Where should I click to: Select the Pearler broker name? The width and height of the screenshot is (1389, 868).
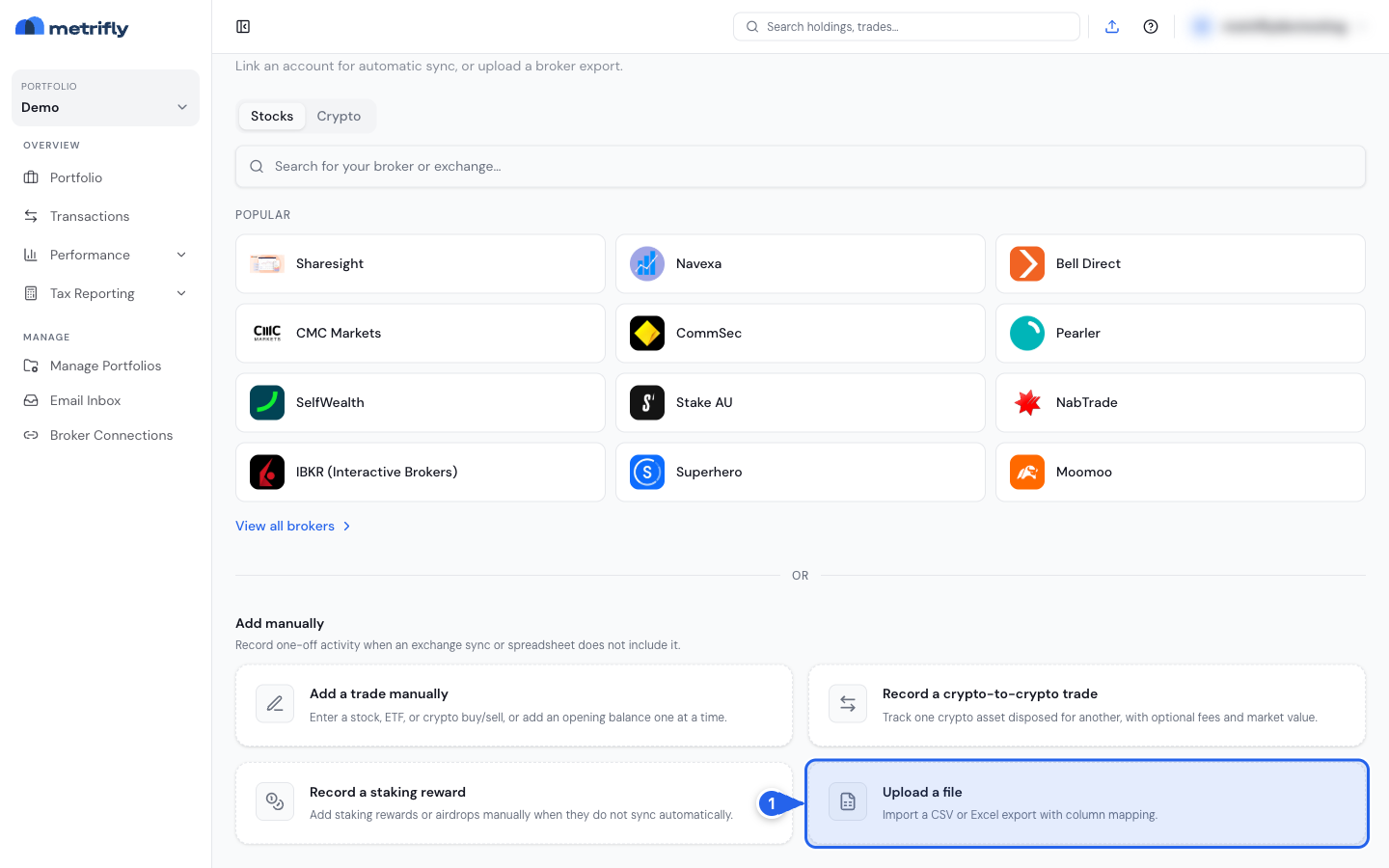tap(1078, 333)
